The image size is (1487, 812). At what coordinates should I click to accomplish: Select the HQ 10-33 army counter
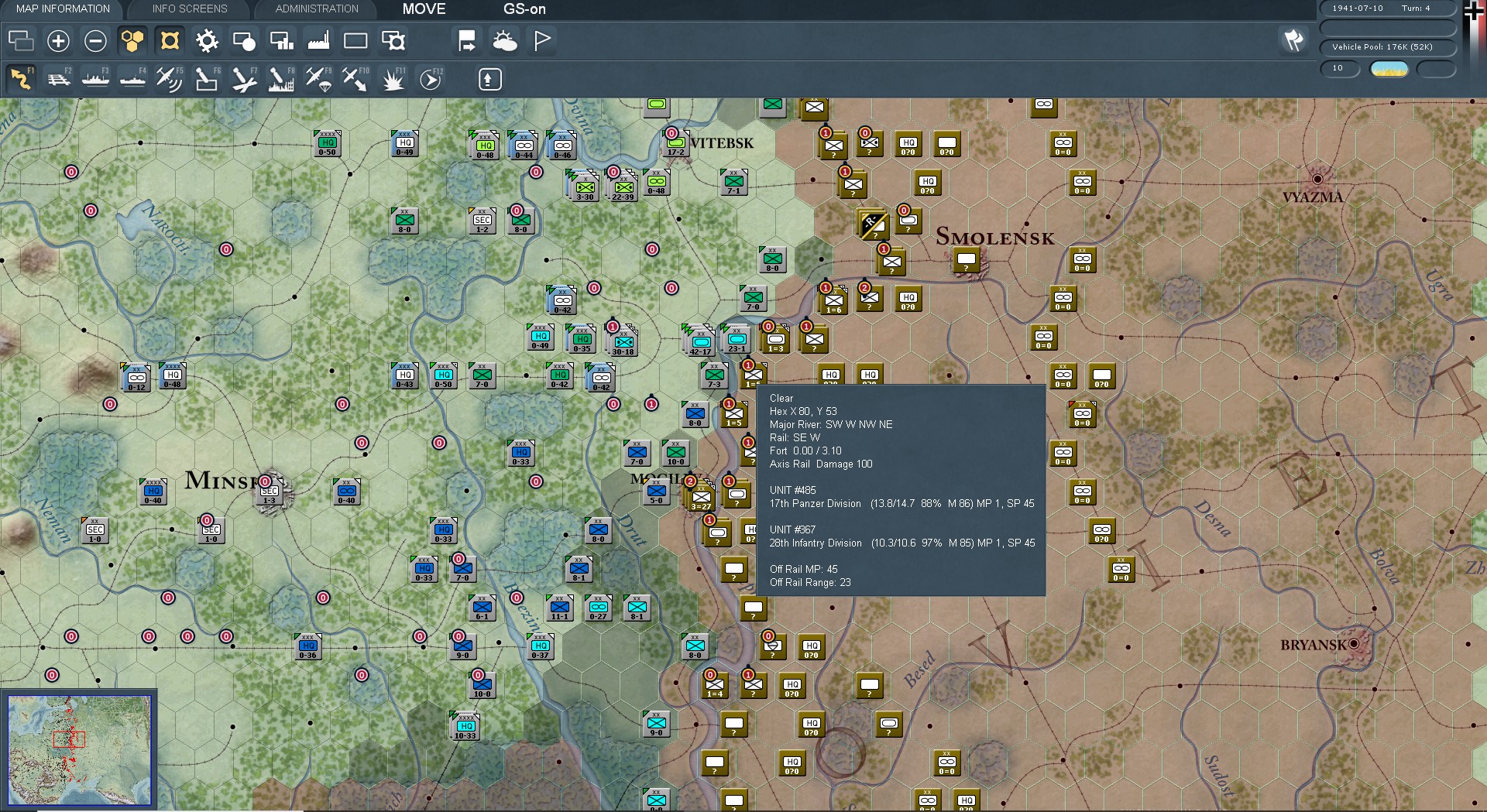click(x=465, y=727)
